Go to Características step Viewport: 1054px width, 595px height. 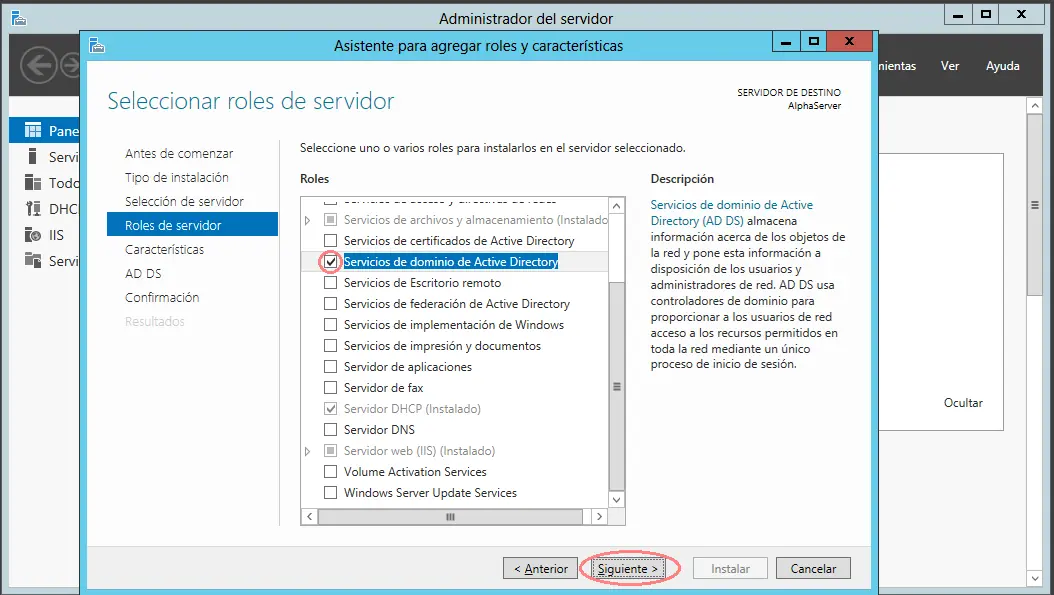click(165, 249)
